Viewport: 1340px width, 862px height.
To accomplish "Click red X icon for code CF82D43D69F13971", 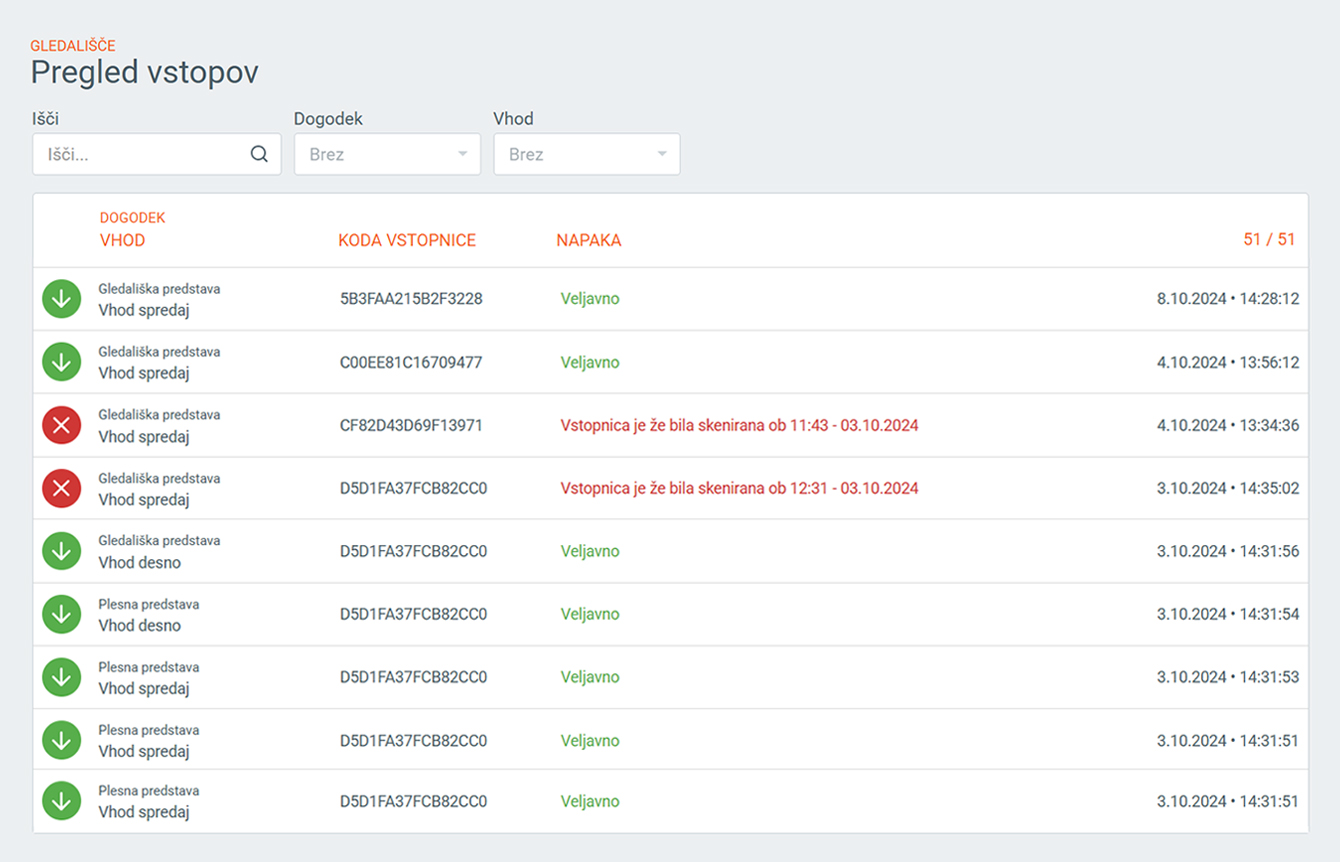I will (x=62, y=425).
